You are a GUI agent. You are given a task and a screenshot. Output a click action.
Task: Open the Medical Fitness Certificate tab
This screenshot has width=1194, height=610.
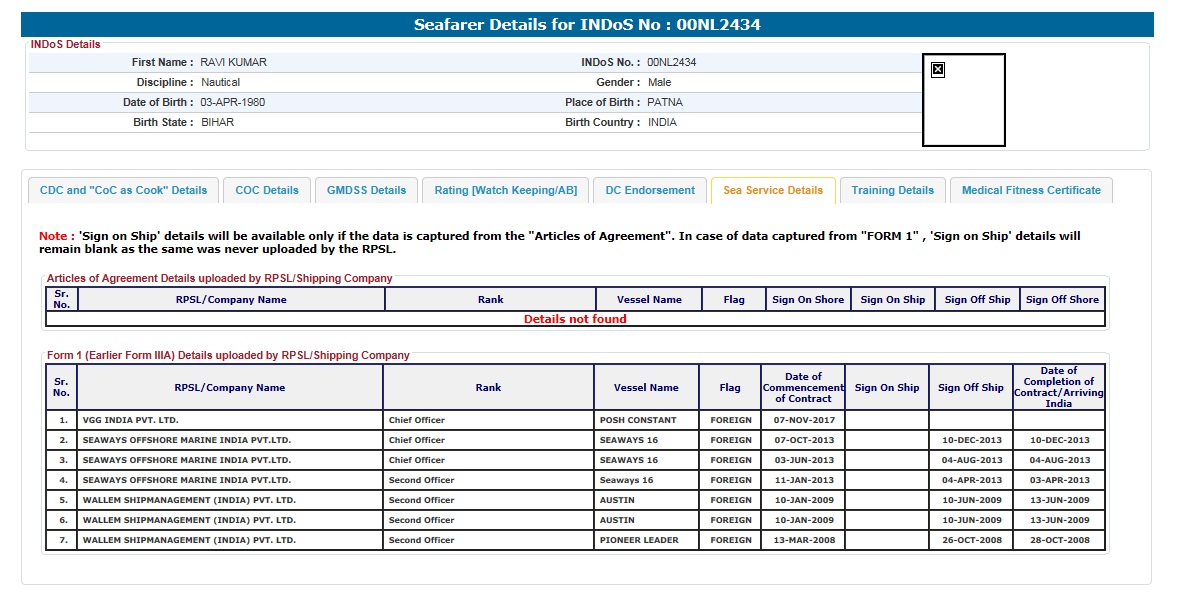tap(1031, 190)
